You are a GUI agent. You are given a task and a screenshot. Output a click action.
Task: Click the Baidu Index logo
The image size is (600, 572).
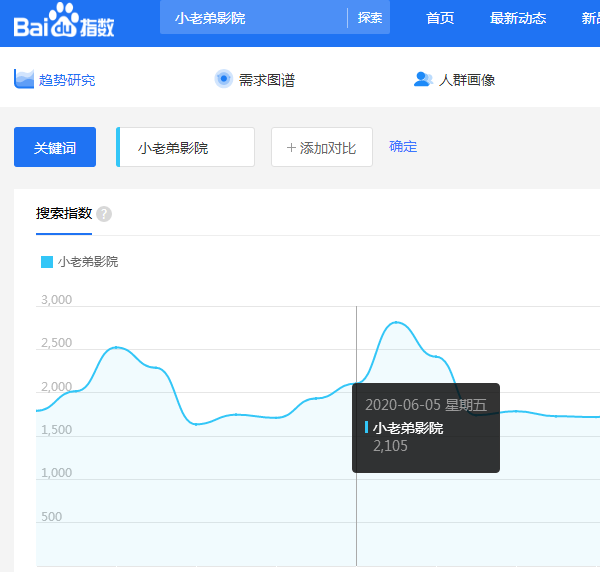[64, 20]
